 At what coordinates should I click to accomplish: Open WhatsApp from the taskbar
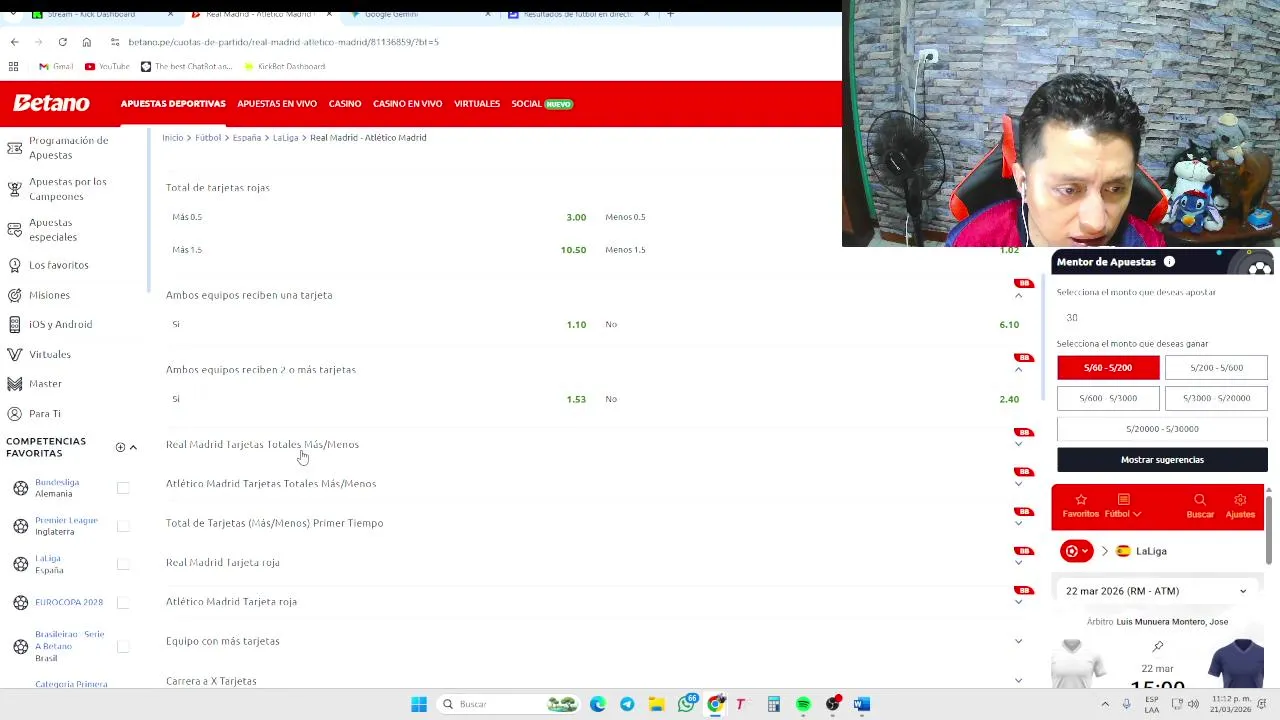[x=686, y=704]
